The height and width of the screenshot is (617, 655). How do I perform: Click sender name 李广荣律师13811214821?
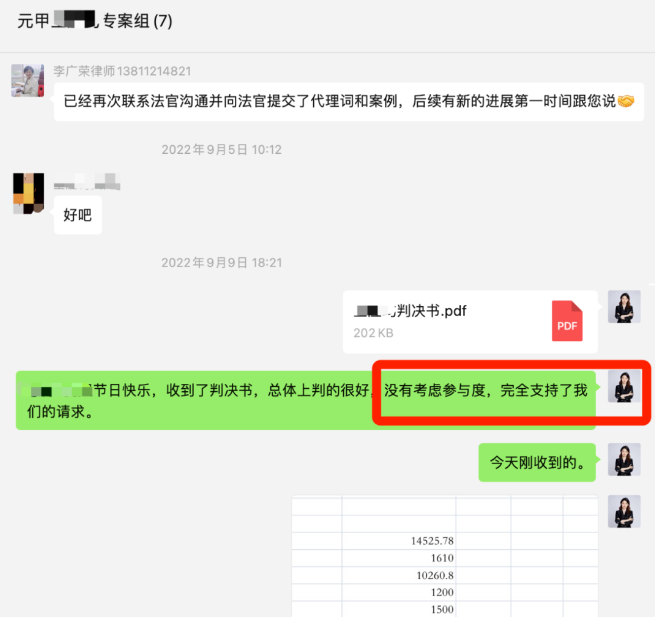[x=122, y=71]
